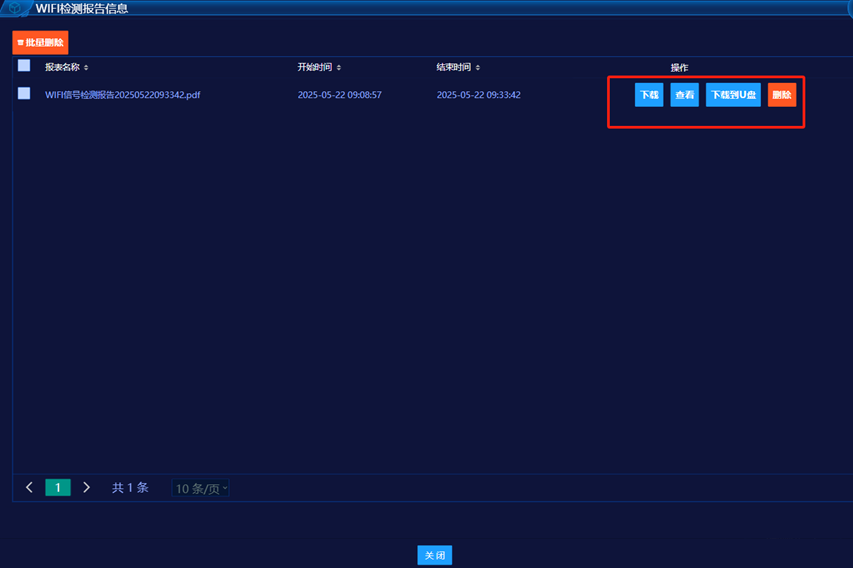
Task: Sort by 开始时间 column arrow
Action: (x=339, y=67)
